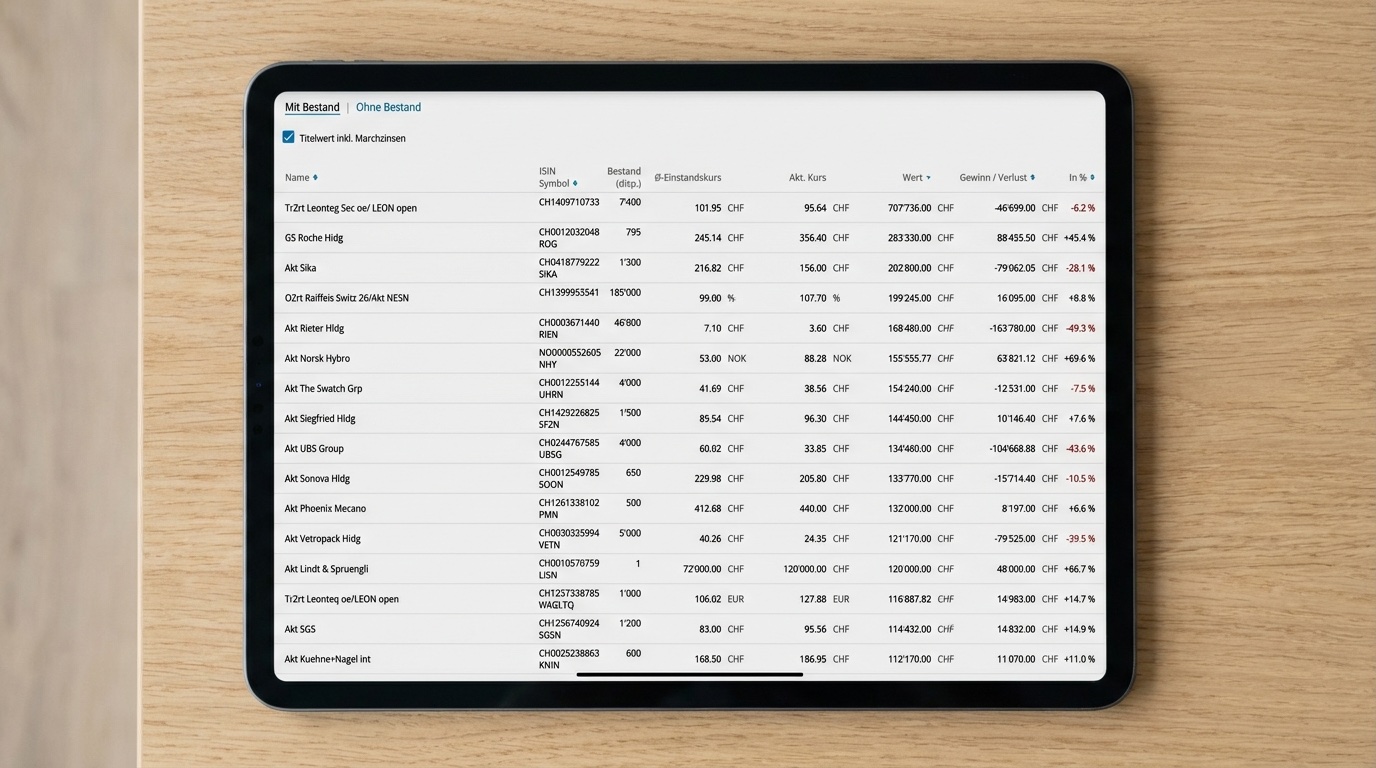The image size is (1376, 768).
Task: Click the -49.3 % loss value for Rieter
Action: pos(1080,328)
